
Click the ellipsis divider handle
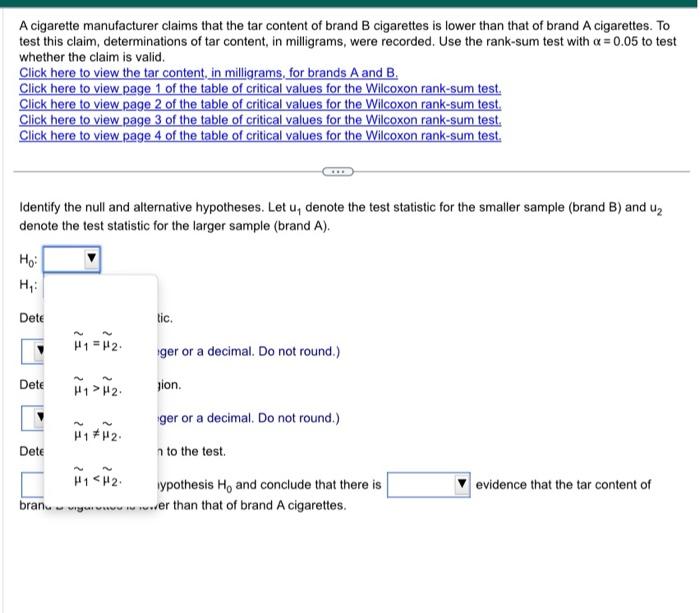(338, 171)
